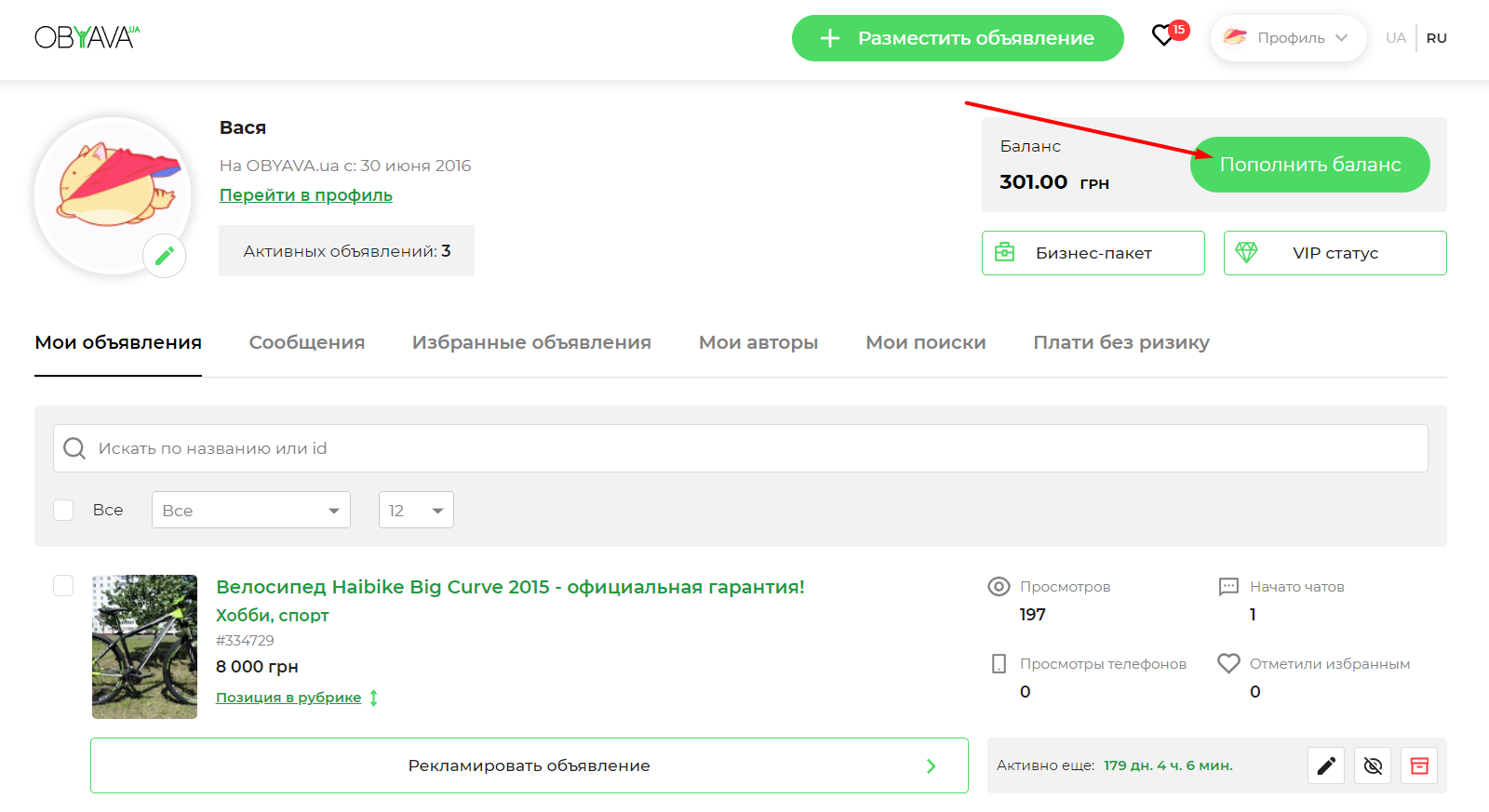Edit the bicycle listing with pencil icon
The width and height of the screenshot is (1489, 812).
(1326, 765)
